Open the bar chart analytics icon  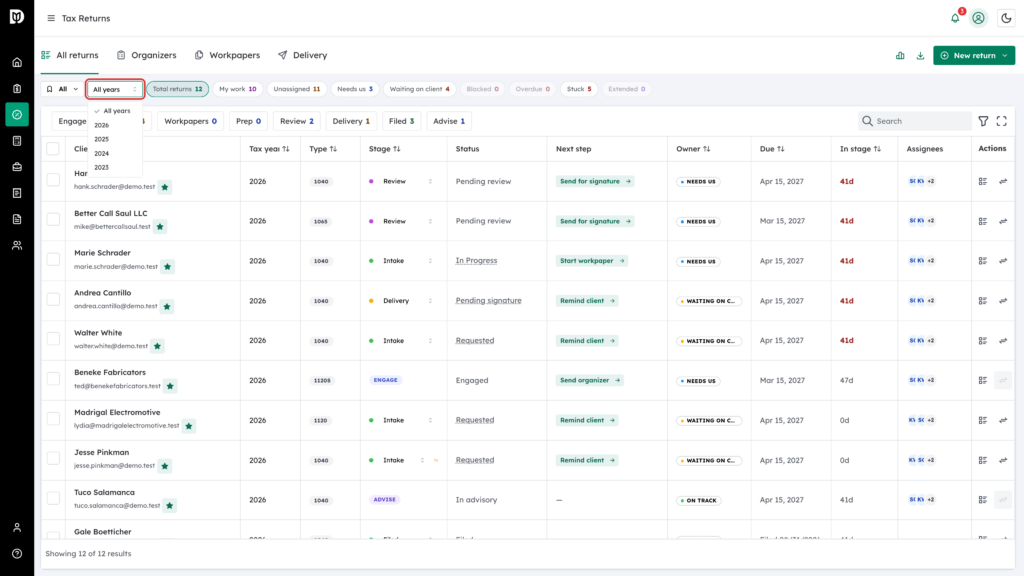[900, 56]
